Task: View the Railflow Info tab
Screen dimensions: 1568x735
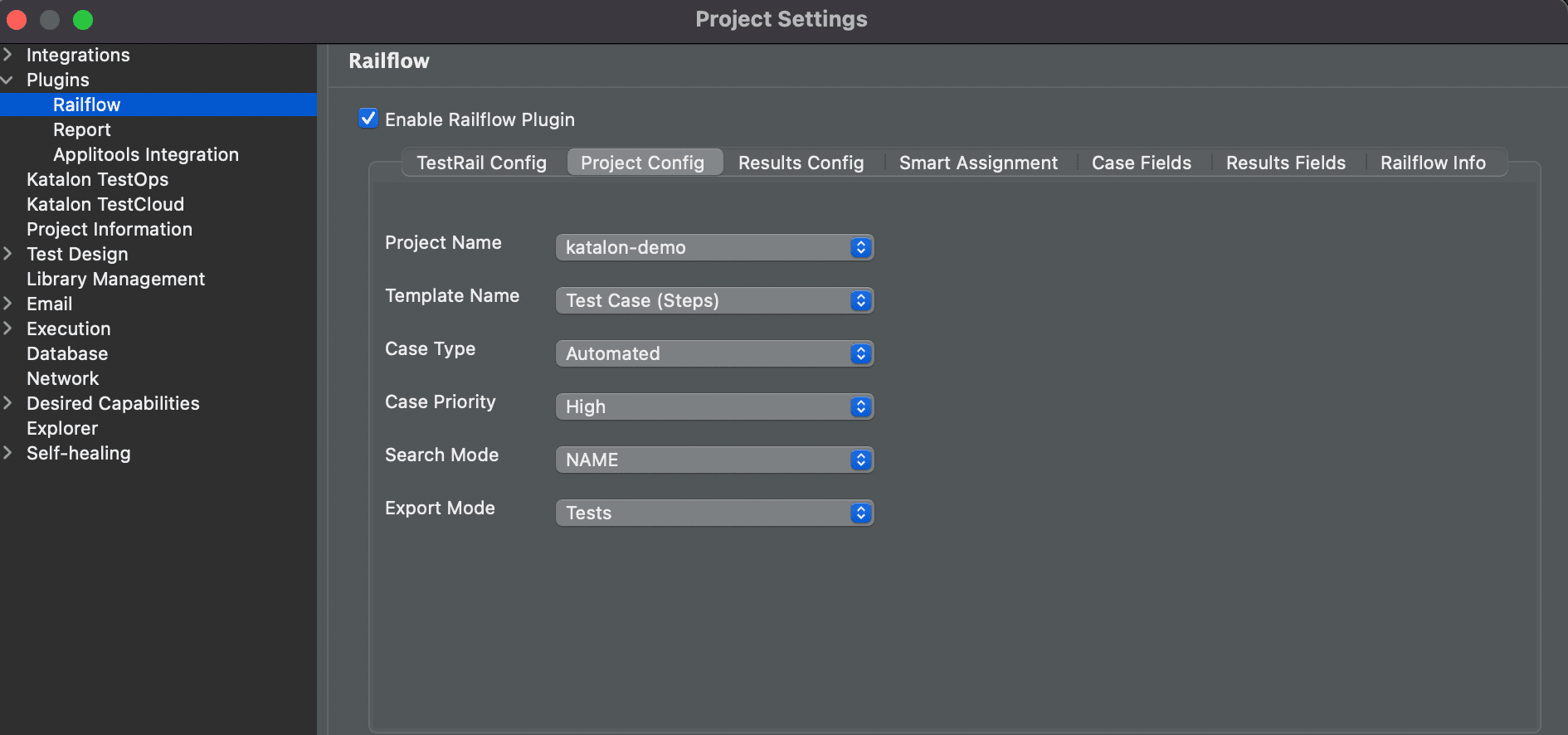Action: pyautogui.click(x=1434, y=163)
